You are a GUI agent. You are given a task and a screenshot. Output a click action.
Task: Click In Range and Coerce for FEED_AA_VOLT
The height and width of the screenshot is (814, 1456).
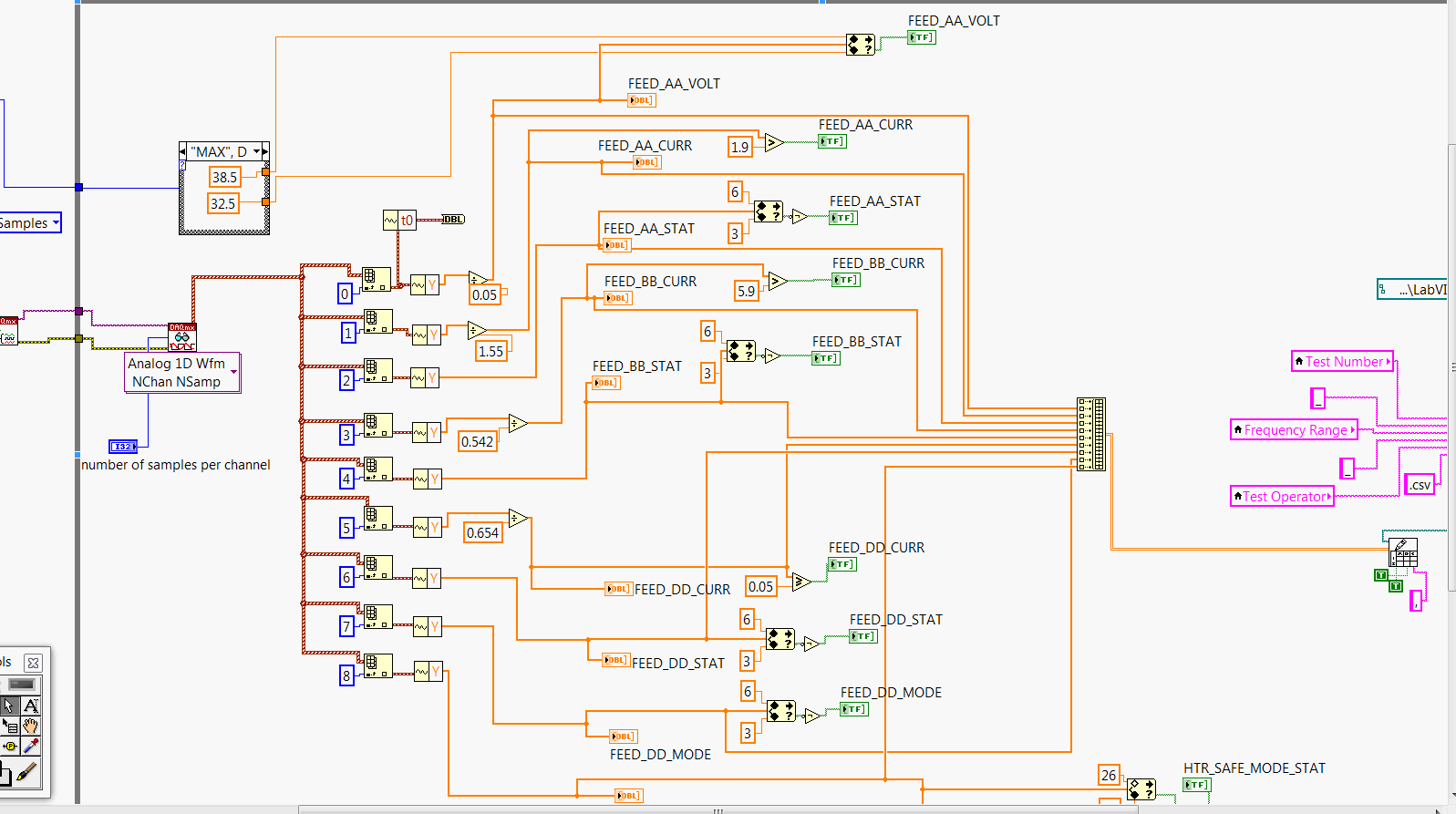click(861, 44)
